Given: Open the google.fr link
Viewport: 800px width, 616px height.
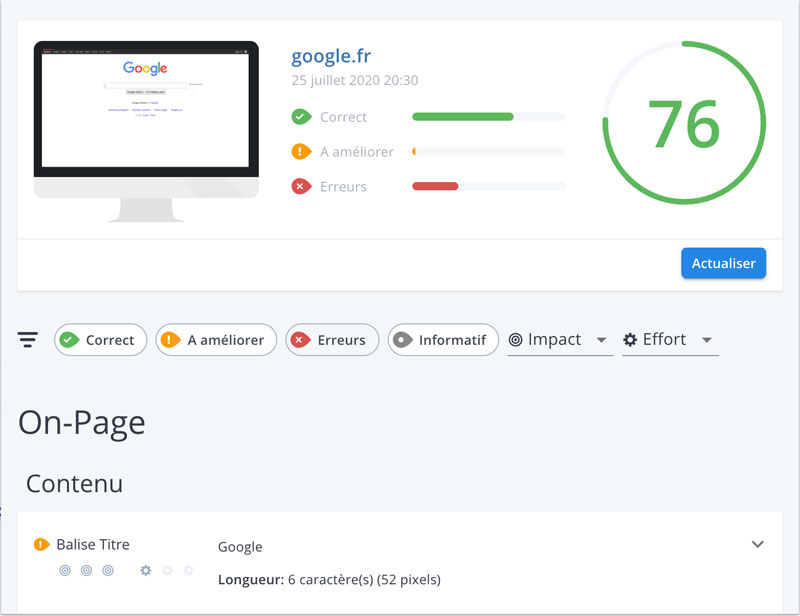Looking at the screenshot, I should [331, 56].
